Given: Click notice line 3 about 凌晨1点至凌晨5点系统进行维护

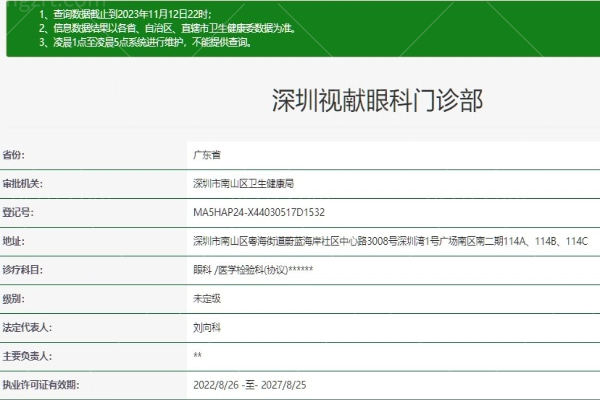Looking at the screenshot, I should (x=146, y=42).
